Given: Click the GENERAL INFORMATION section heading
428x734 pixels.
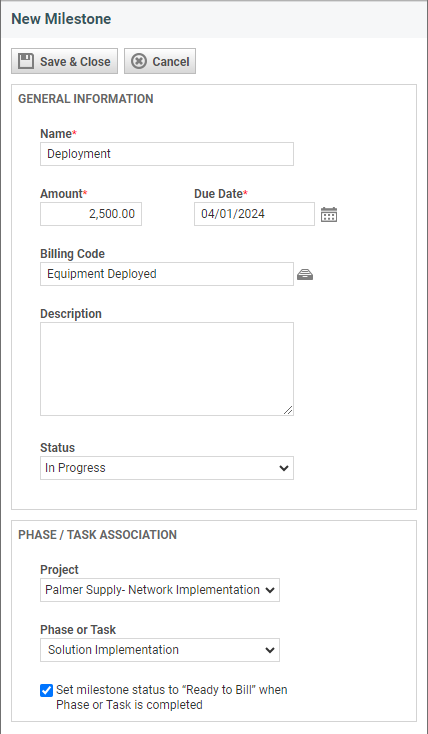Looking at the screenshot, I should 86,99.
